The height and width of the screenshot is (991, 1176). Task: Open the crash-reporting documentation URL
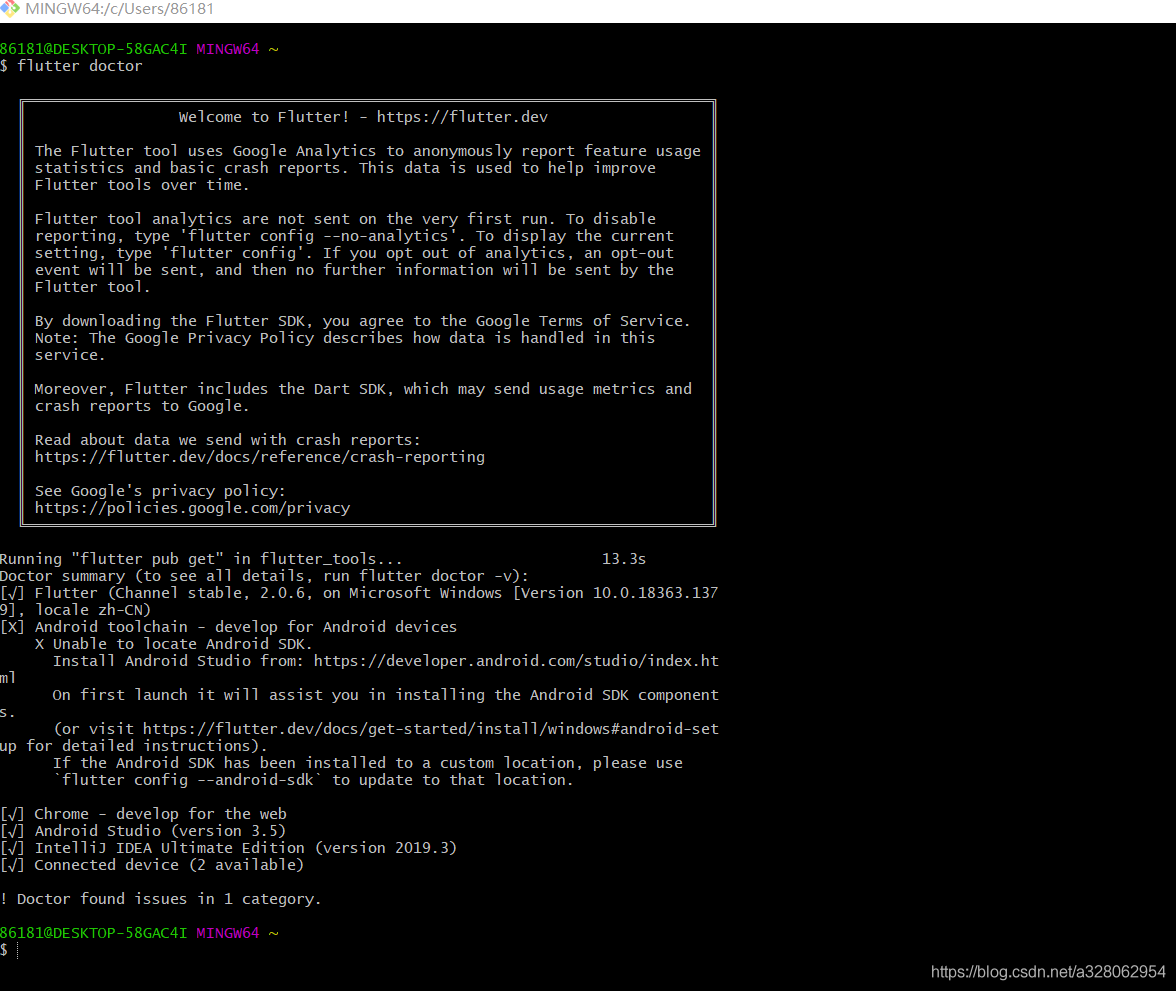point(260,457)
